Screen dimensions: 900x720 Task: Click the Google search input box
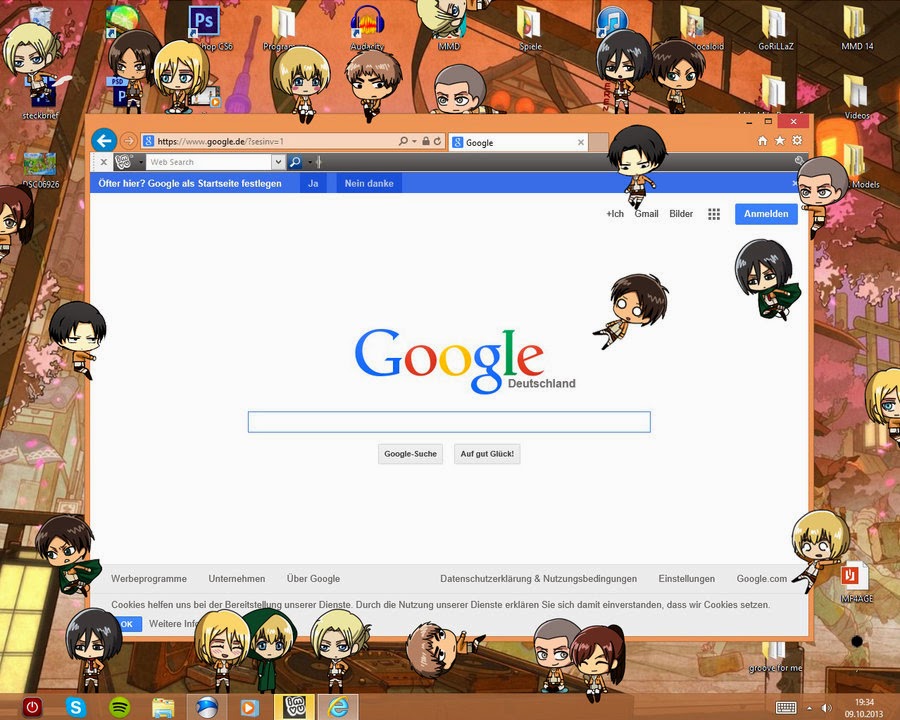(x=449, y=422)
